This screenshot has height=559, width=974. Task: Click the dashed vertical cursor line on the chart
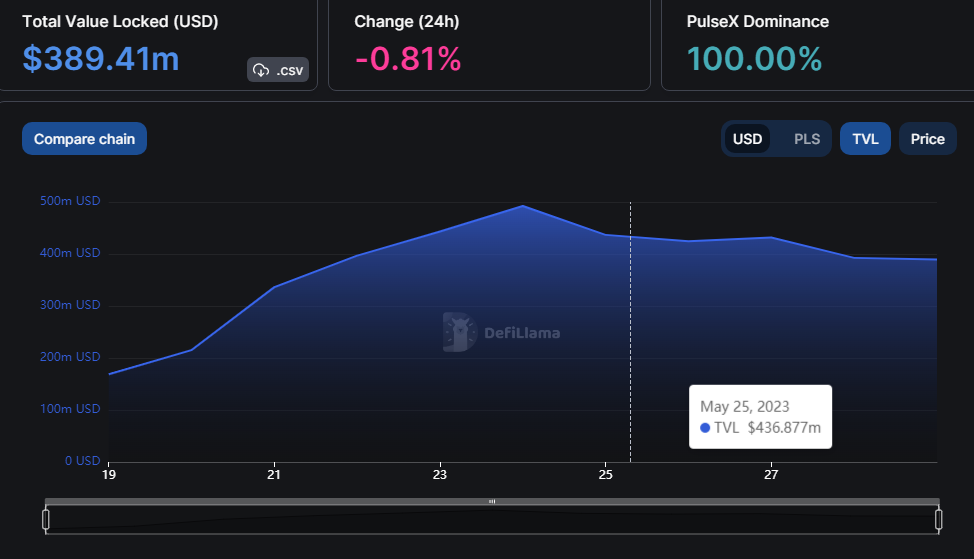630,332
